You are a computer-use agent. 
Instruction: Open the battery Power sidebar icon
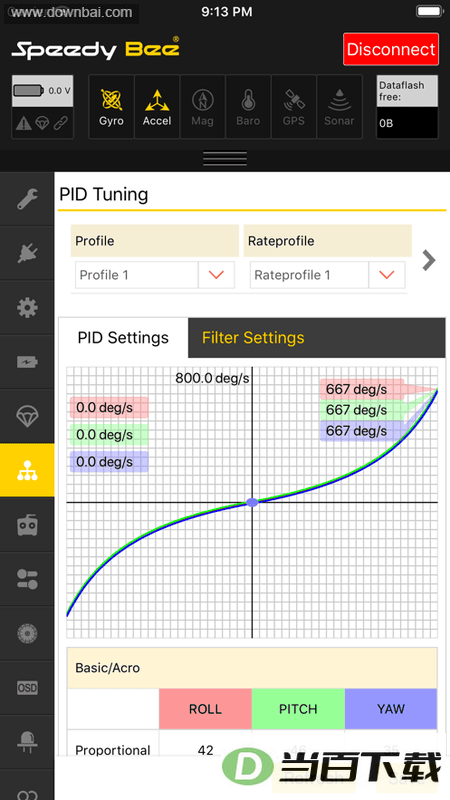[27, 362]
